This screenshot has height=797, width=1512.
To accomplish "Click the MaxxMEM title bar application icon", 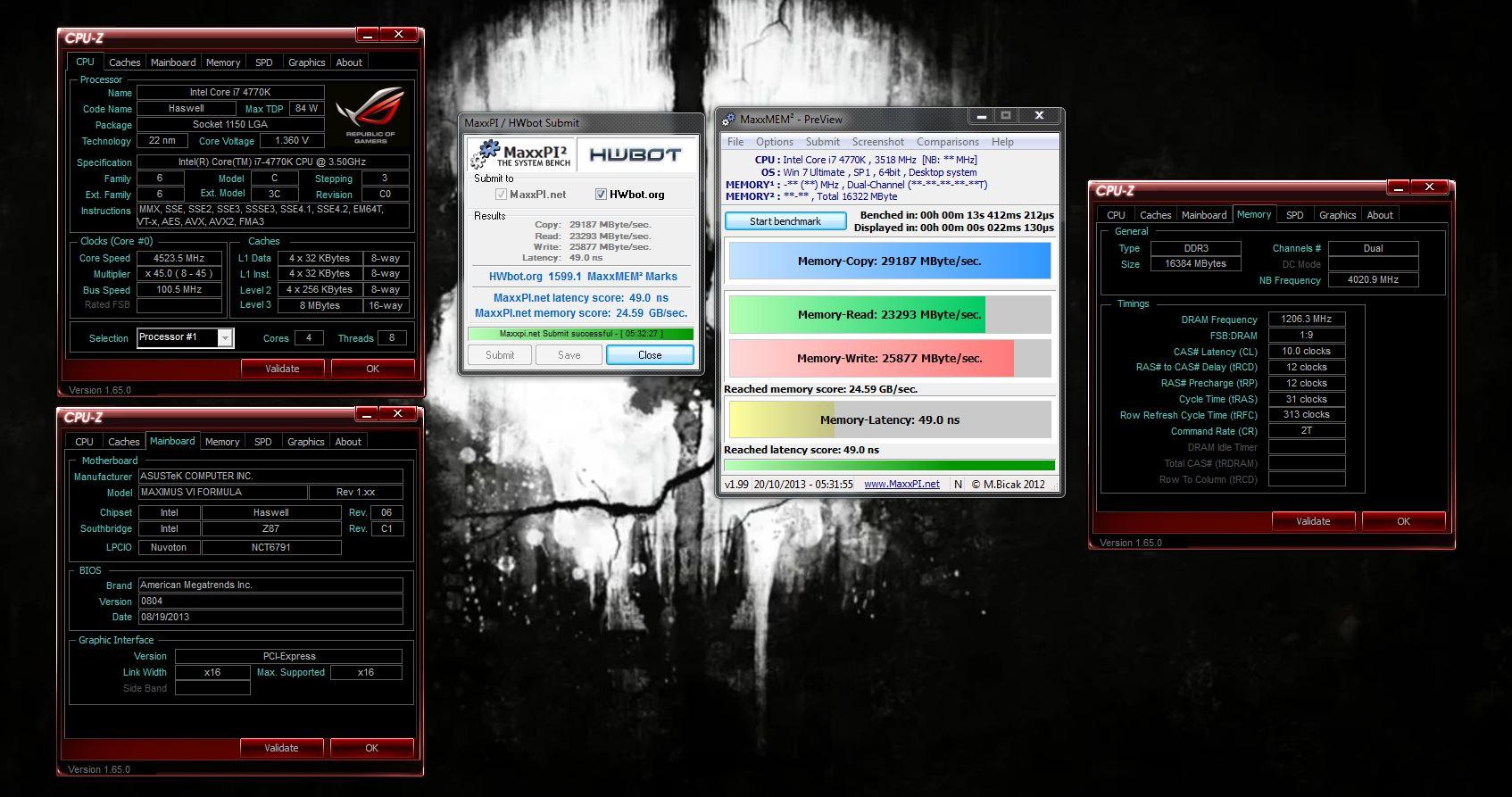I will pyautogui.click(x=728, y=119).
